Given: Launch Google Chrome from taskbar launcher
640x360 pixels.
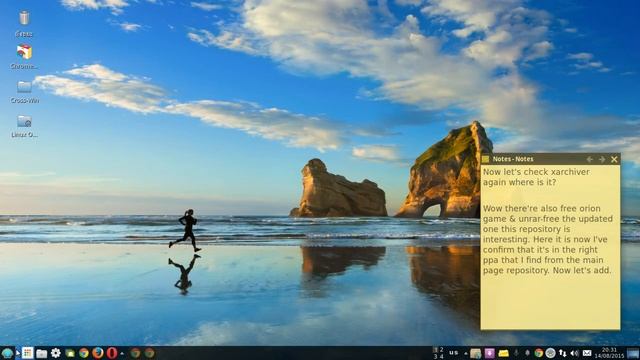Looking at the screenshot, I should [84, 353].
